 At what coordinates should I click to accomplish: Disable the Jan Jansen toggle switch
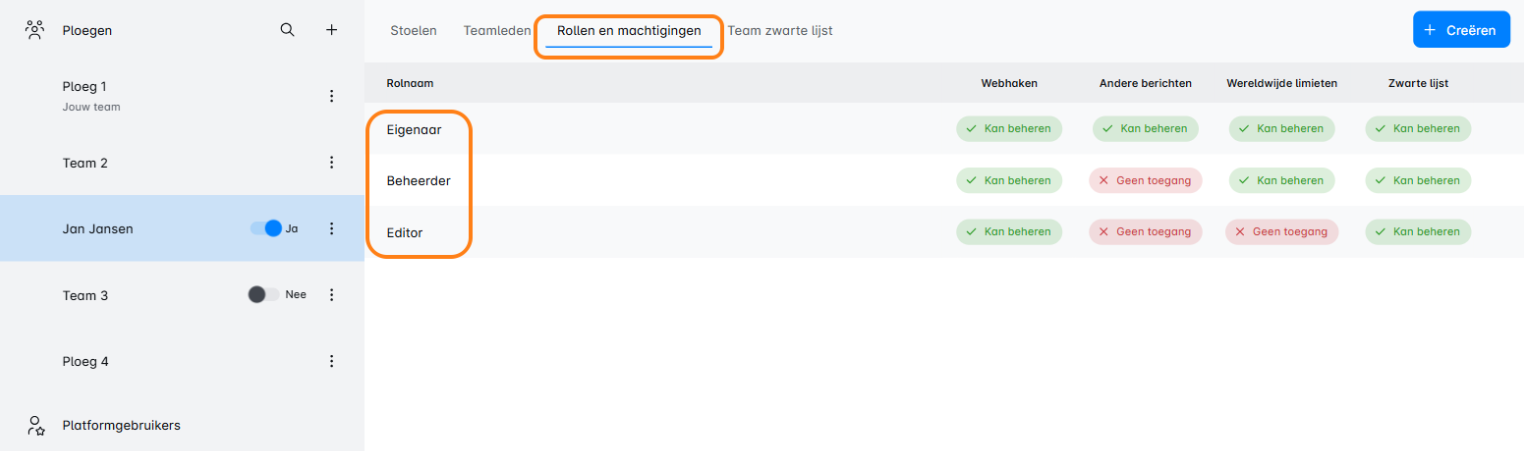point(266,229)
